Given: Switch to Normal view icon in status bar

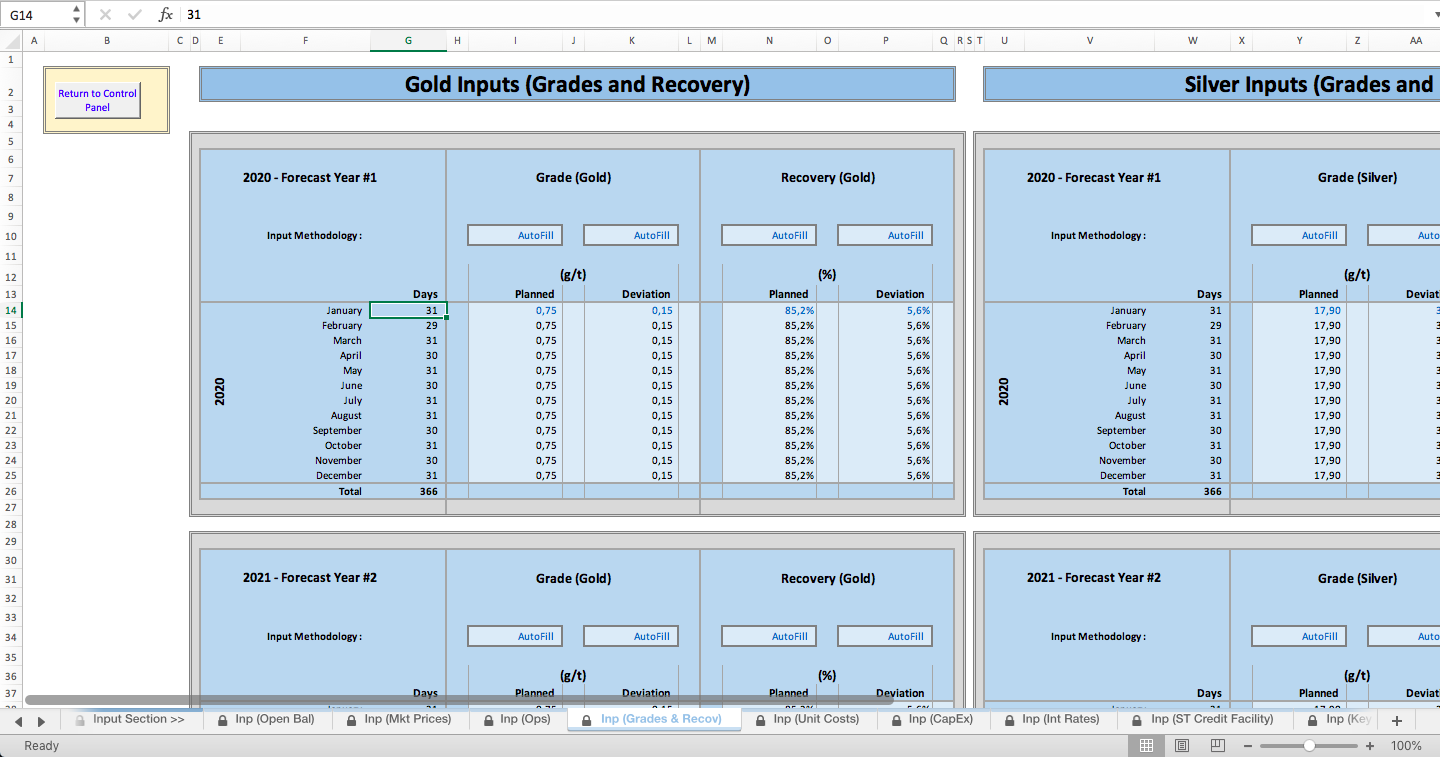Looking at the screenshot, I should pyautogui.click(x=1147, y=746).
